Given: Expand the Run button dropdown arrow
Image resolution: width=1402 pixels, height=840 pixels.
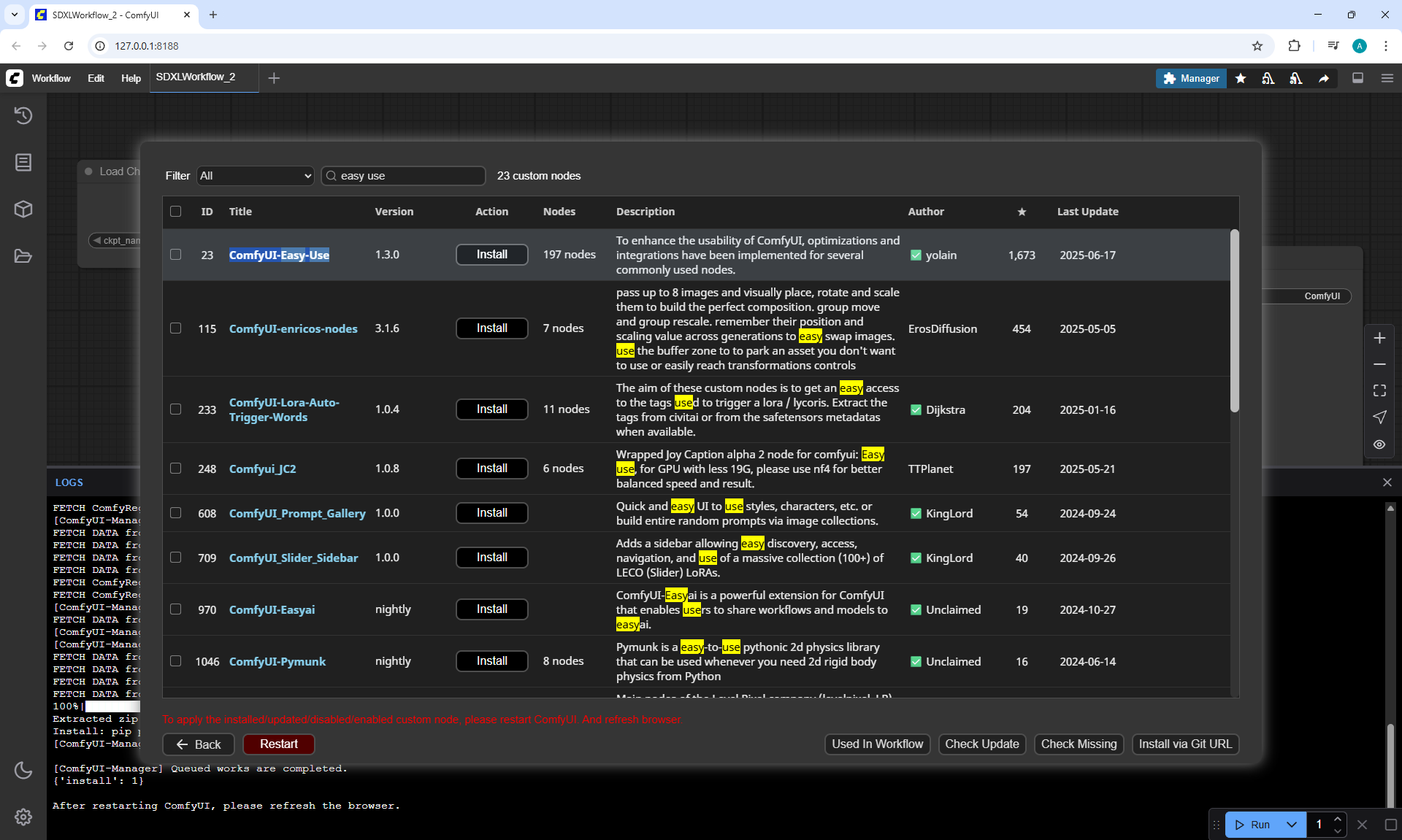Looking at the screenshot, I should 1292,825.
